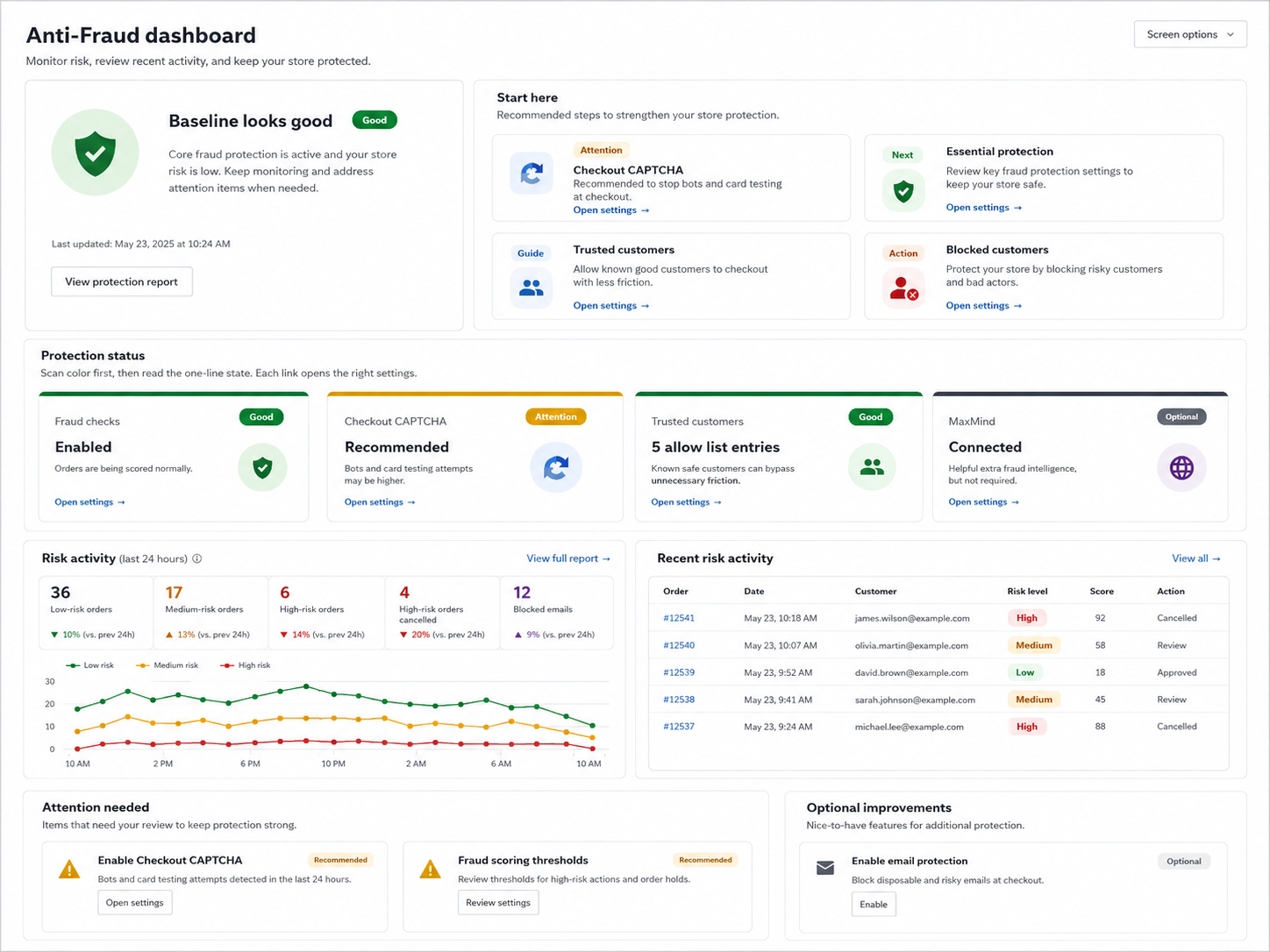This screenshot has width=1270, height=952.
Task: Click the Trusted customers people icon in Start here
Action: 532,287
